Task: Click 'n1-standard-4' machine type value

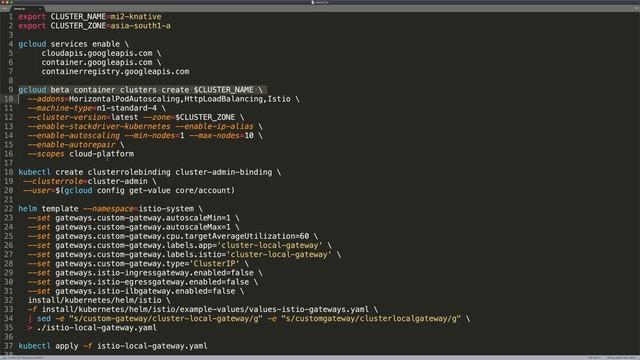Action: click(x=127, y=108)
